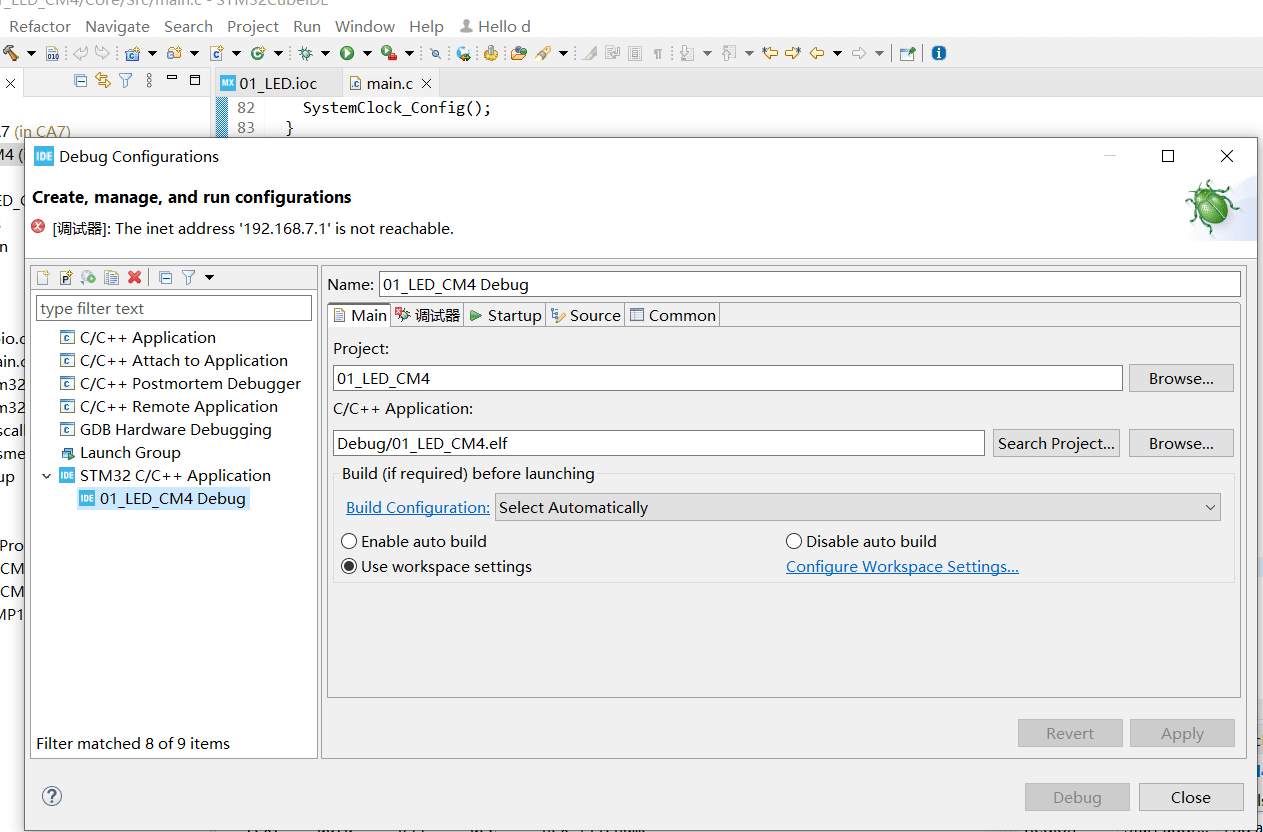Collapse all configurations in dialog tree
Viewport: 1263px width, 832px height.
click(x=166, y=277)
